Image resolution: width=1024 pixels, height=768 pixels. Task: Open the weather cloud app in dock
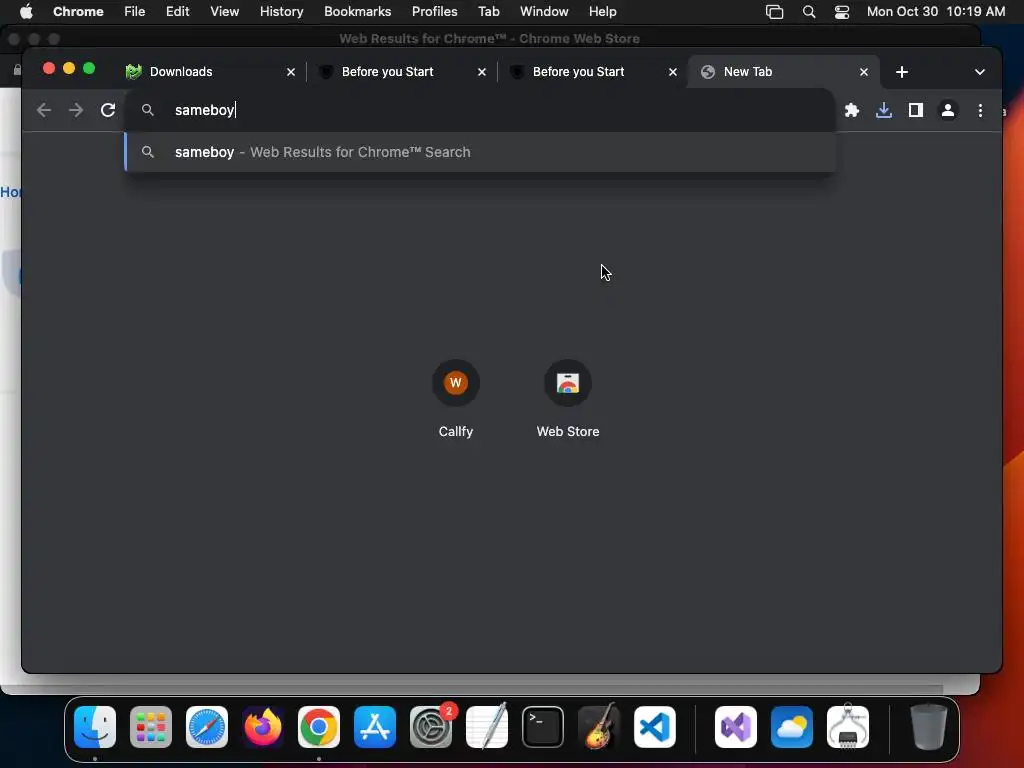pos(792,727)
